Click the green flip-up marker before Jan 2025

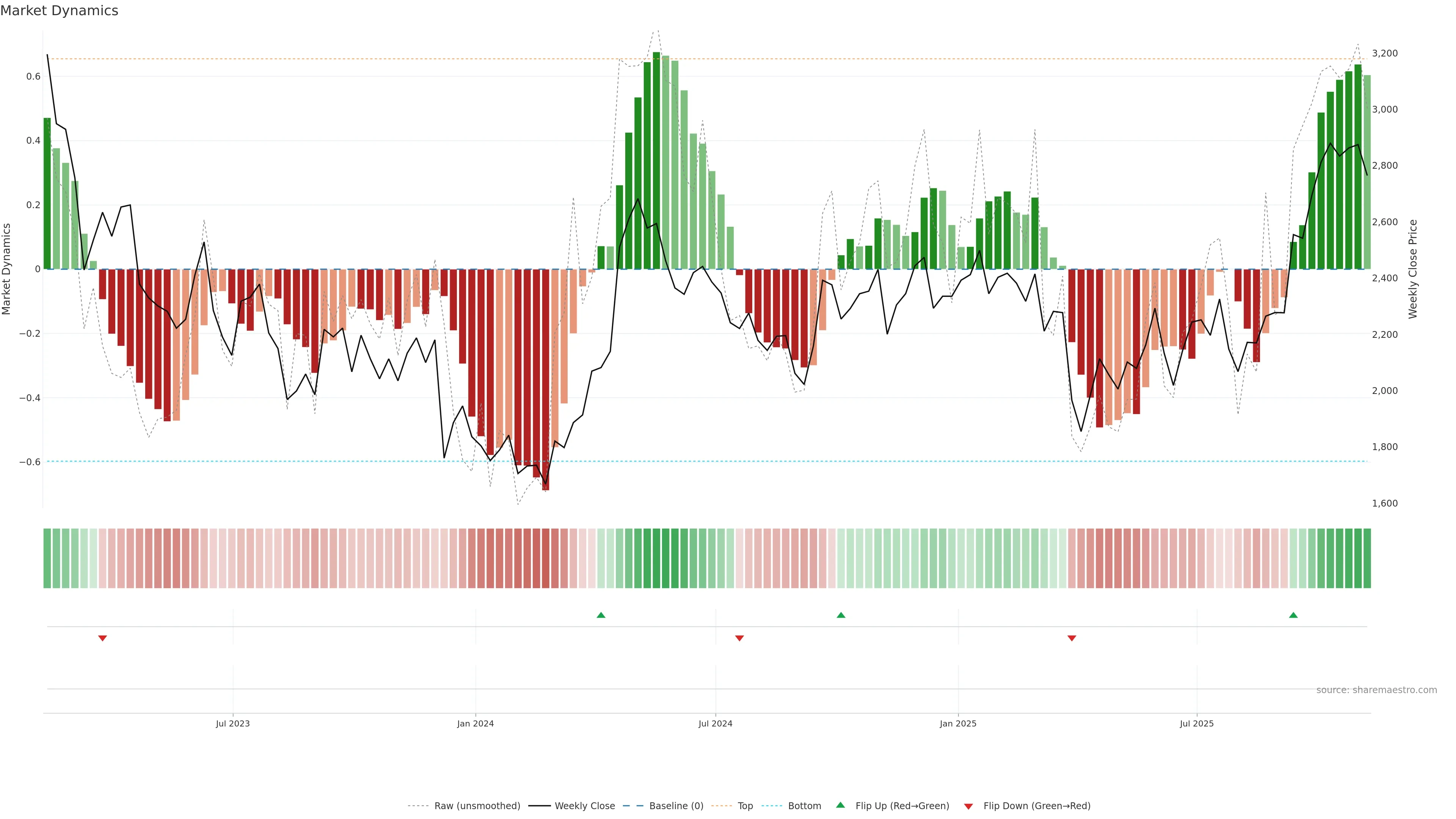coord(841,615)
